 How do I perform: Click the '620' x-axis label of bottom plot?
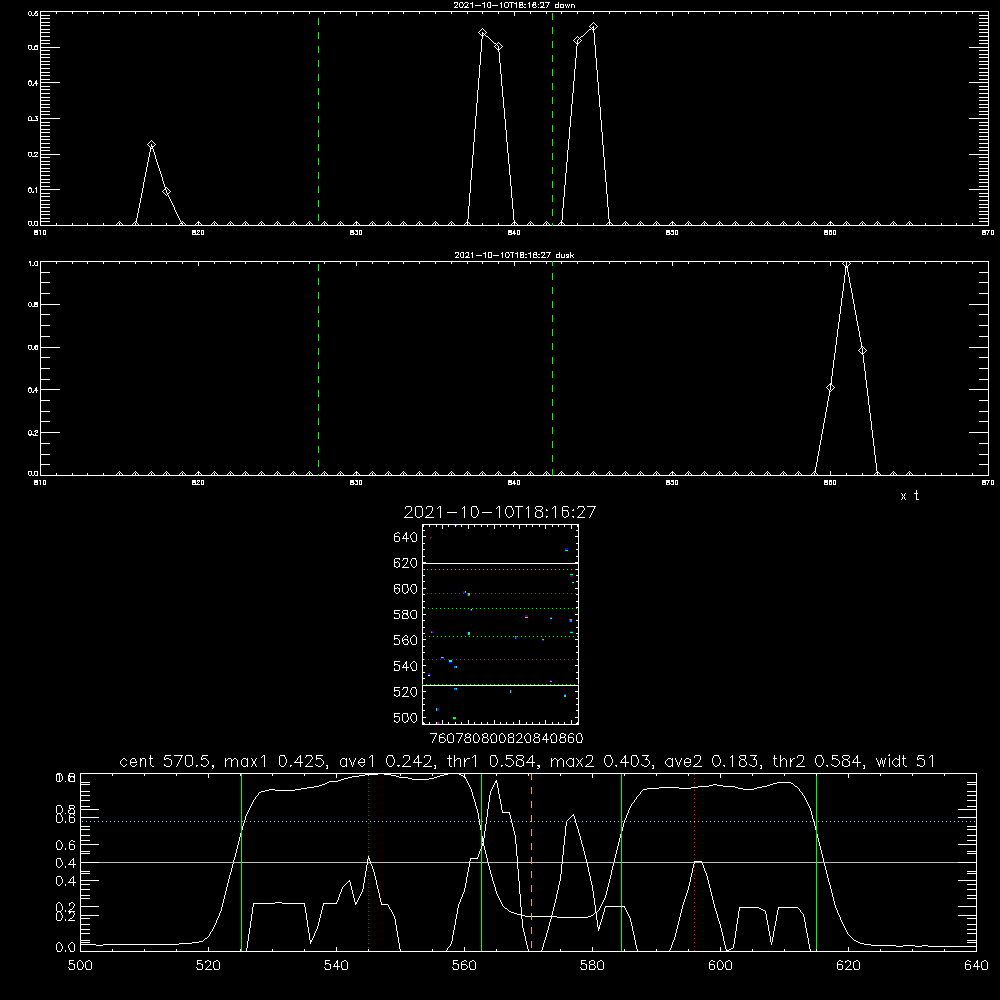tap(848, 966)
